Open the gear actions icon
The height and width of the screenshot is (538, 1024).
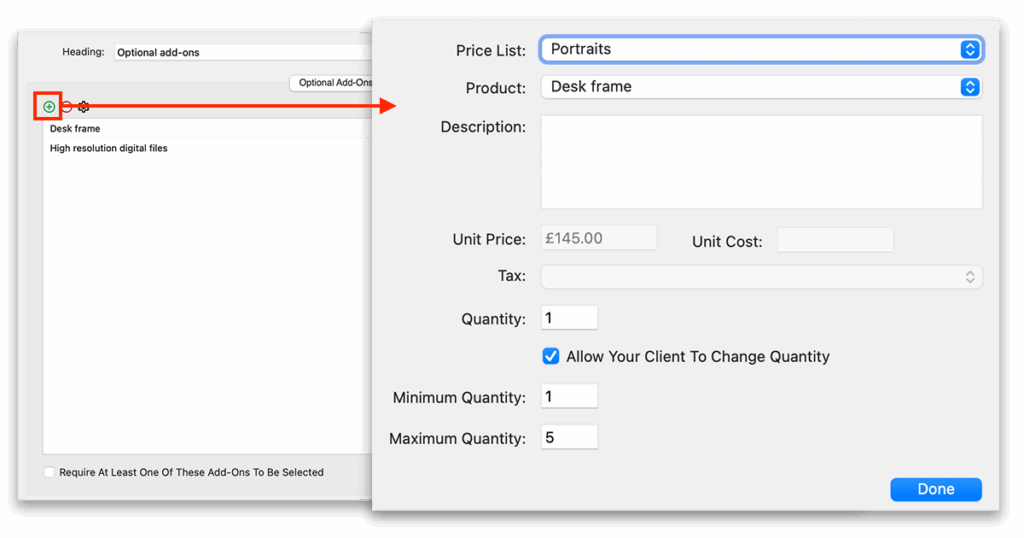tap(84, 106)
